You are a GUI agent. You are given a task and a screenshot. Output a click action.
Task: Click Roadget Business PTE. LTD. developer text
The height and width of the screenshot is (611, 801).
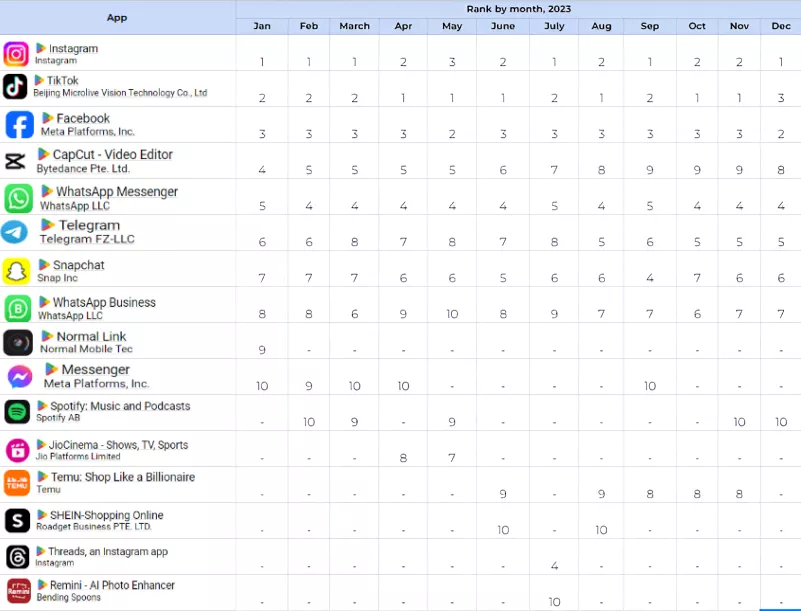tap(94, 527)
